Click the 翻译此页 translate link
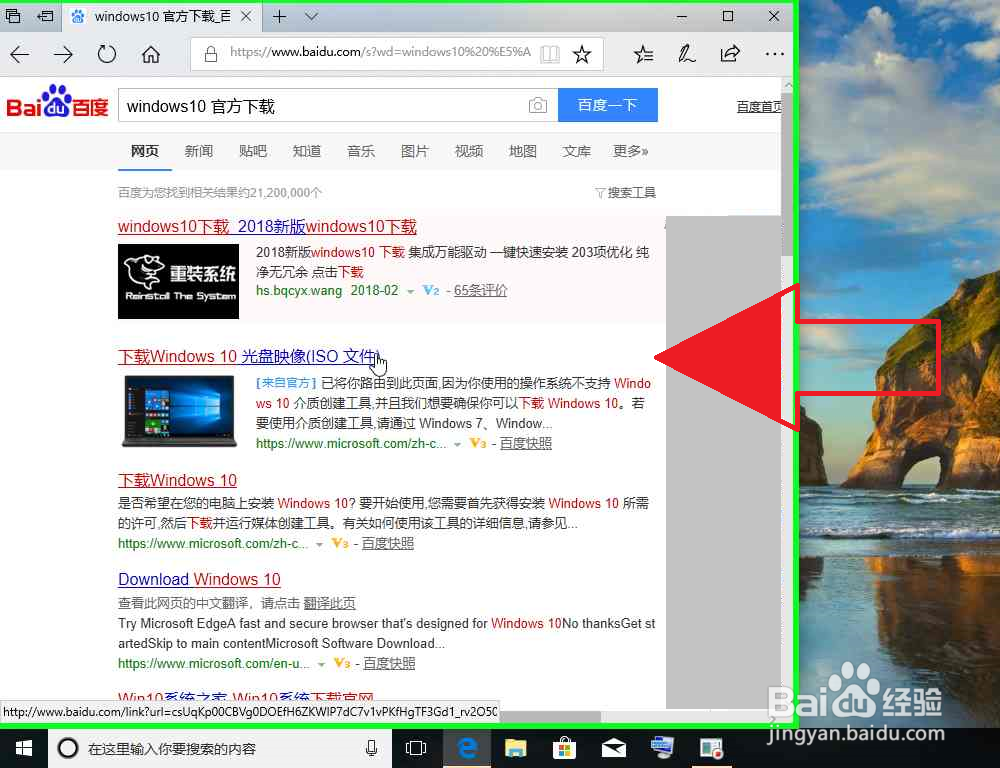Image resolution: width=1000 pixels, height=768 pixels. (x=329, y=603)
